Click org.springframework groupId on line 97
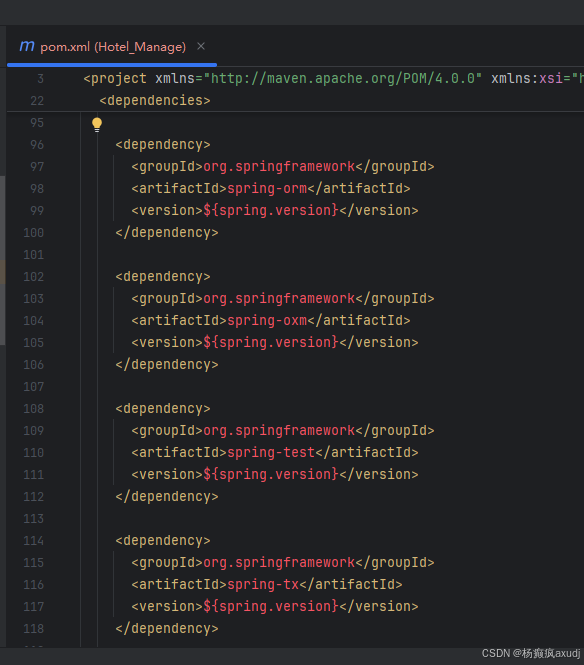 coord(279,166)
